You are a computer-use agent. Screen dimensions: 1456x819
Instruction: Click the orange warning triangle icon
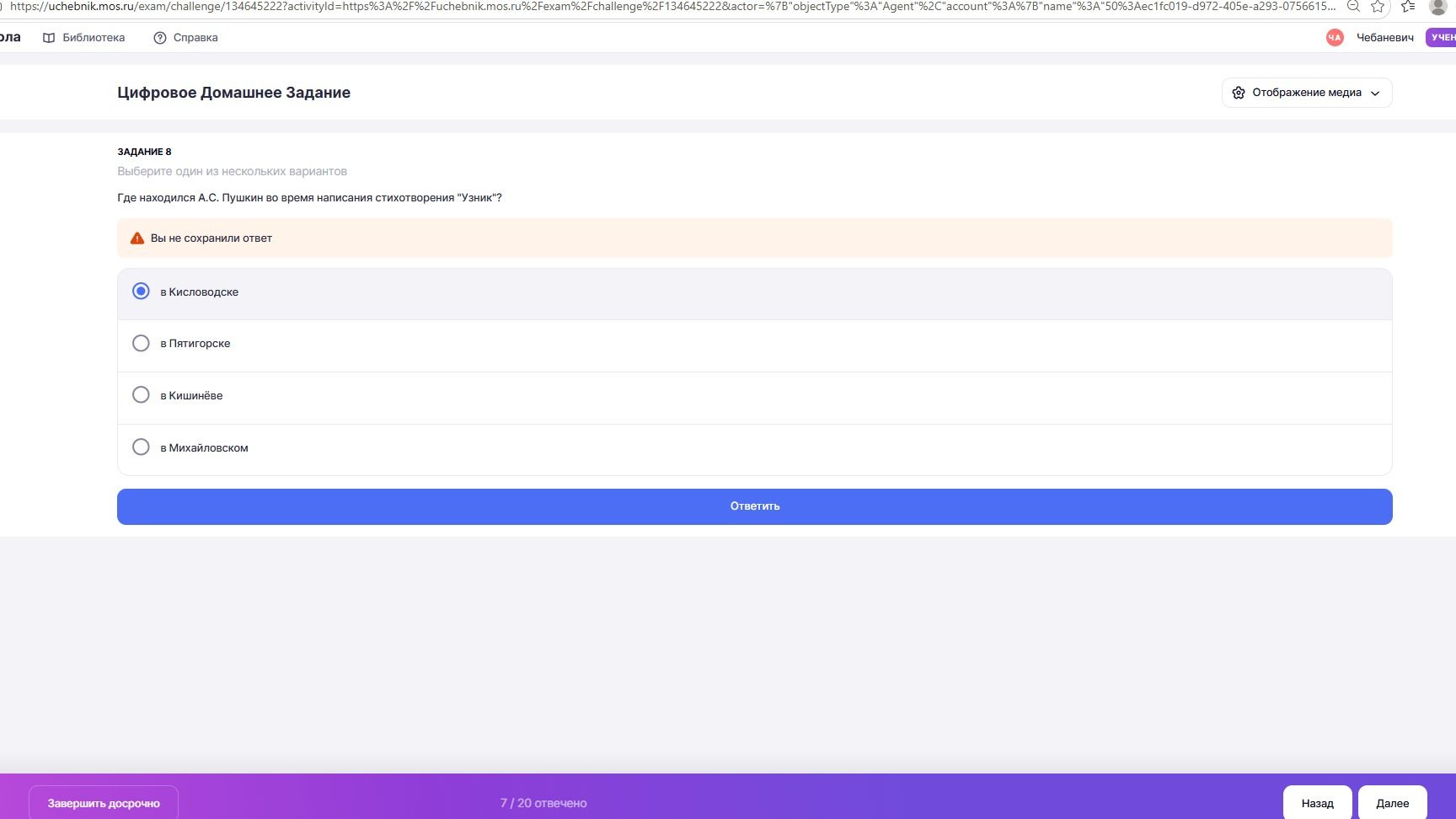[x=137, y=238]
